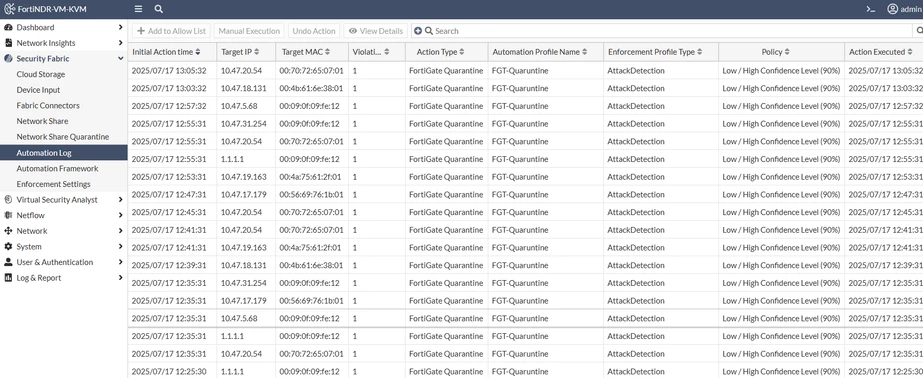Viewport: 923px width, 378px height.
Task: Click initial action time 2025/07/17 12:39:31
Action: [169, 265]
